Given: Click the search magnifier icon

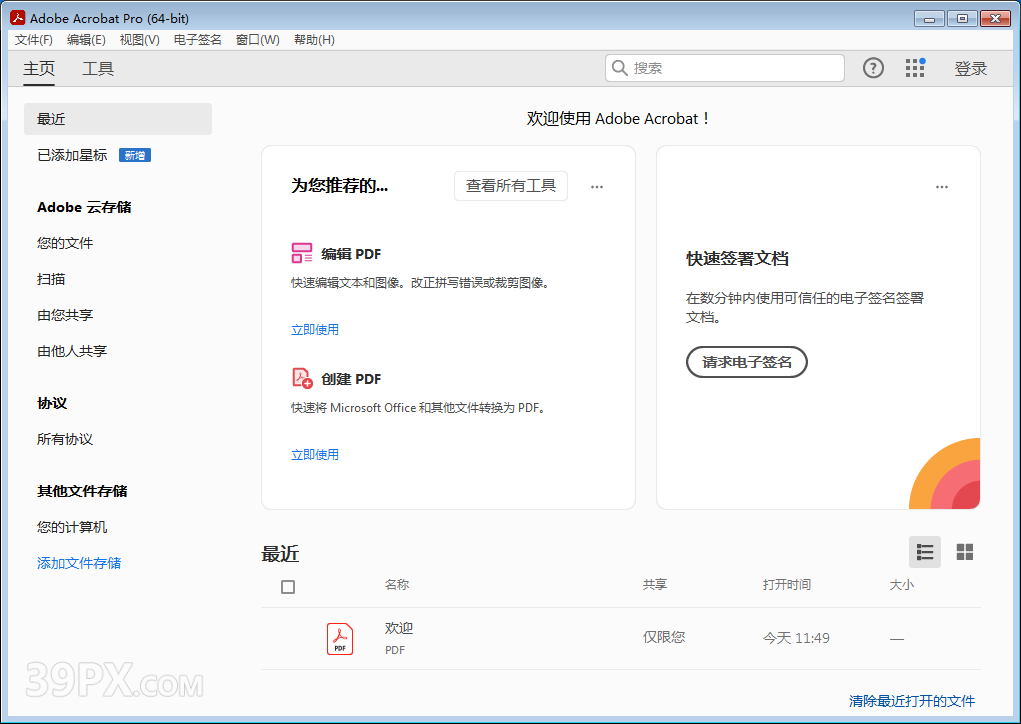Looking at the screenshot, I should click(620, 68).
